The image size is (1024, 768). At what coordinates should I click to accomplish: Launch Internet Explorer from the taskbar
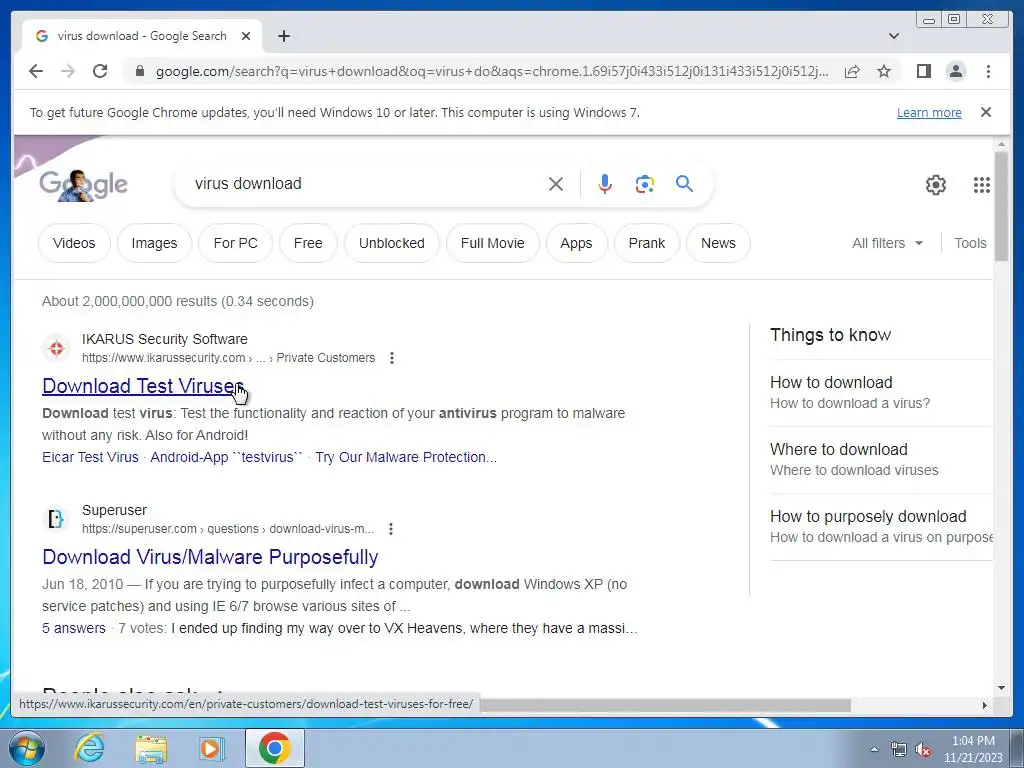tap(89, 748)
